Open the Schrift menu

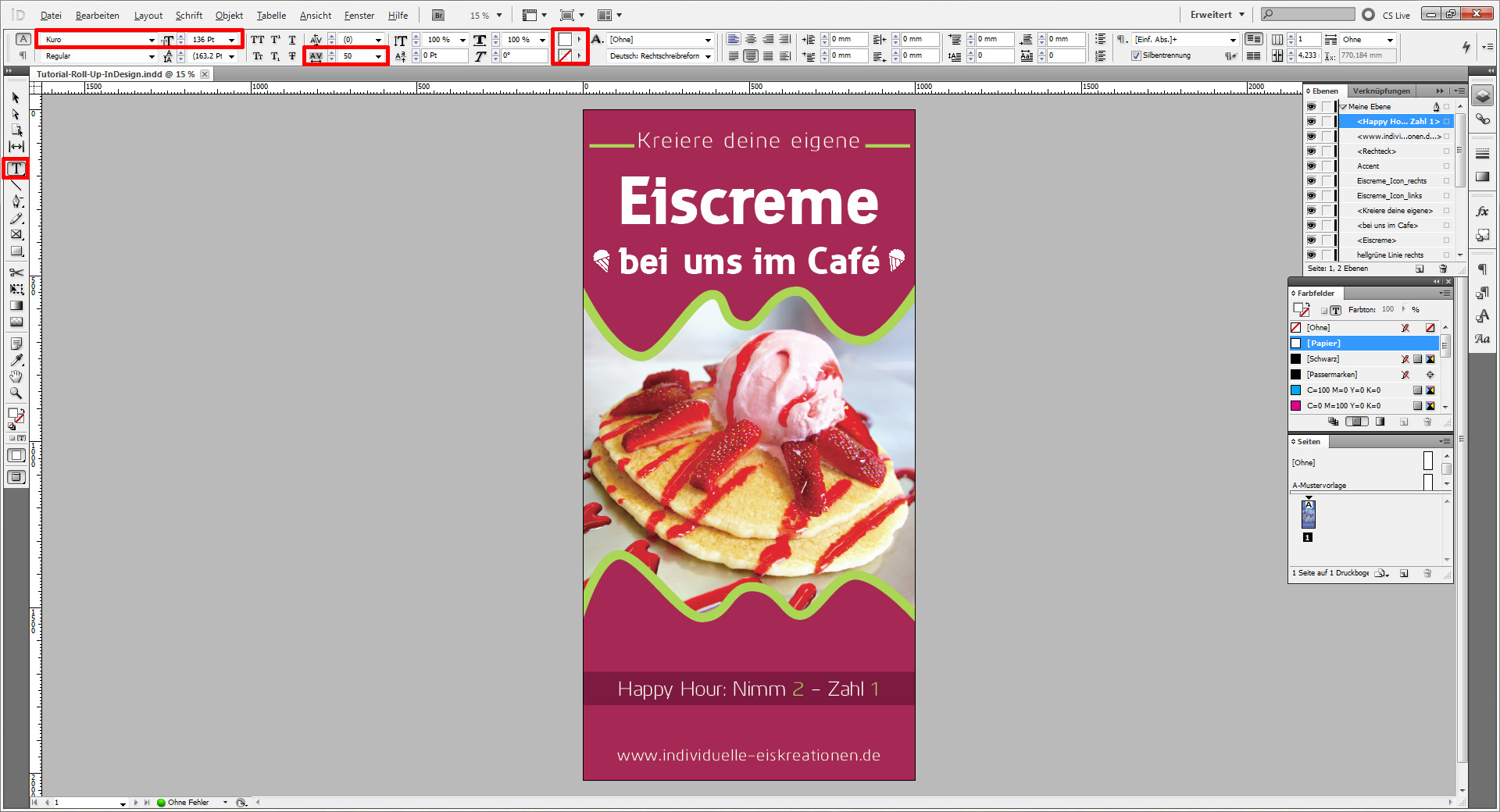(x=188, y=15)
